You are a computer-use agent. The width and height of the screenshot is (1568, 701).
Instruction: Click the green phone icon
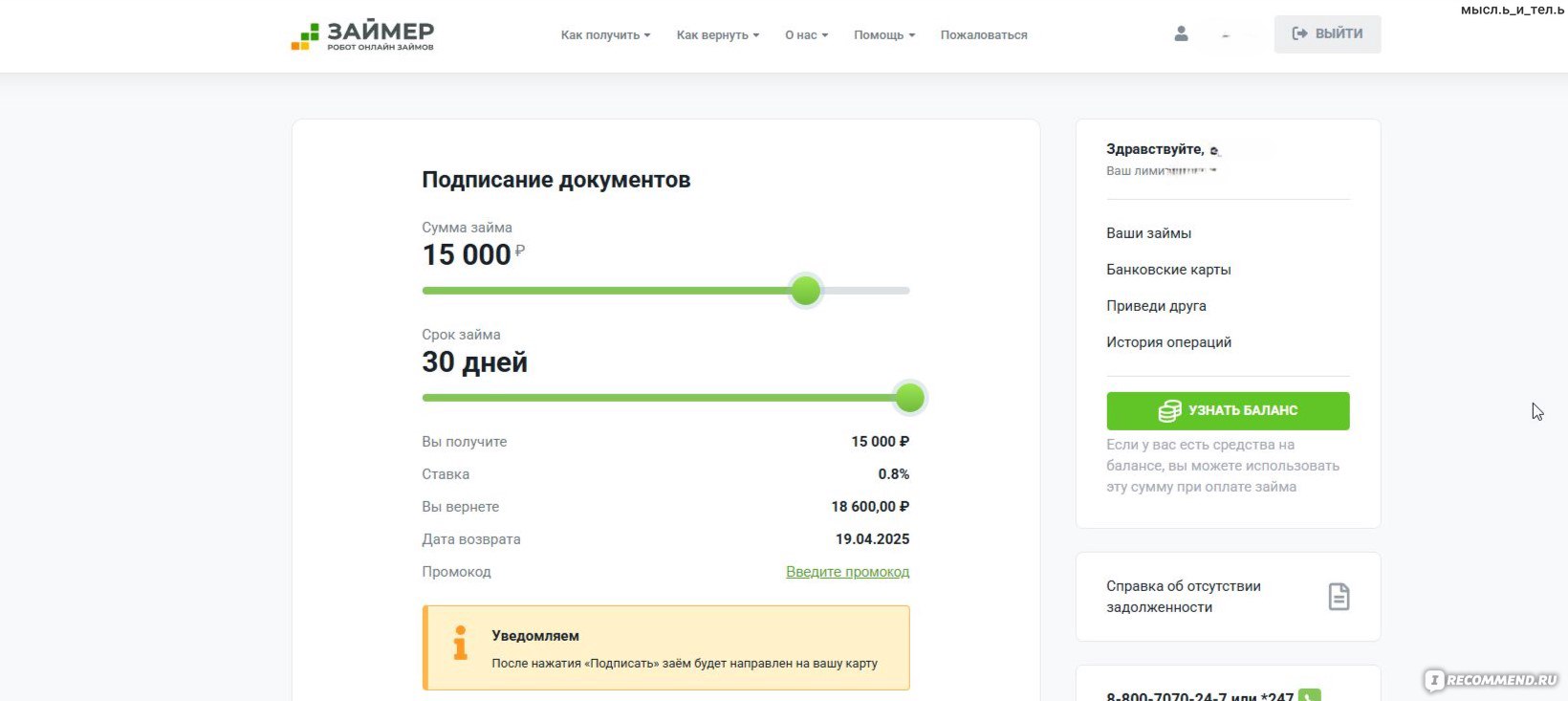pos(1310,695)
